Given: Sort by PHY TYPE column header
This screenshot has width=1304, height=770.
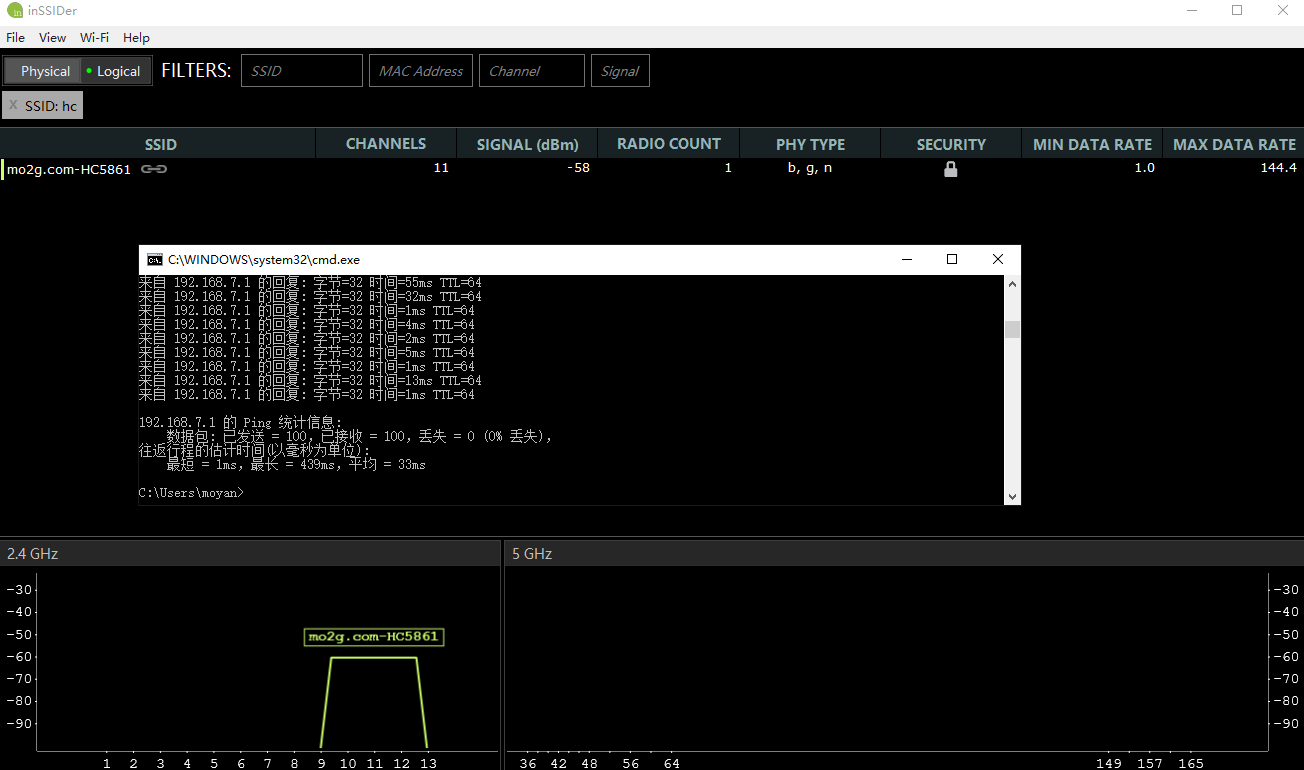Looking at the screenshot, I should (810, 144).
